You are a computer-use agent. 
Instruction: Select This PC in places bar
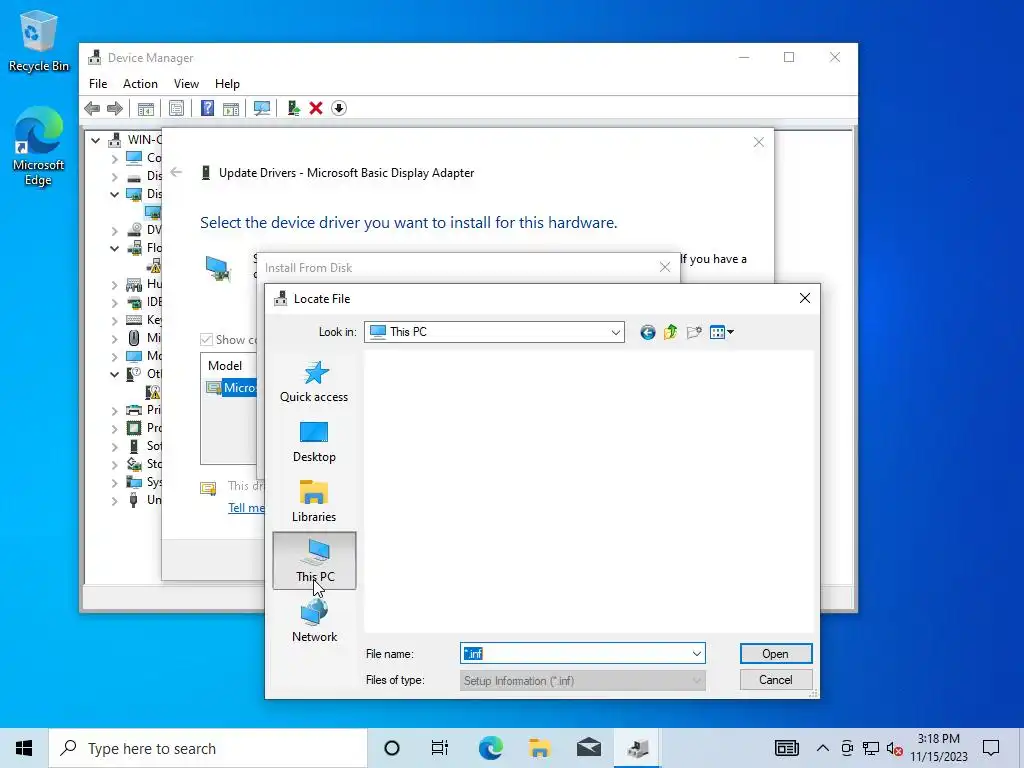click(x=314, y=560)
